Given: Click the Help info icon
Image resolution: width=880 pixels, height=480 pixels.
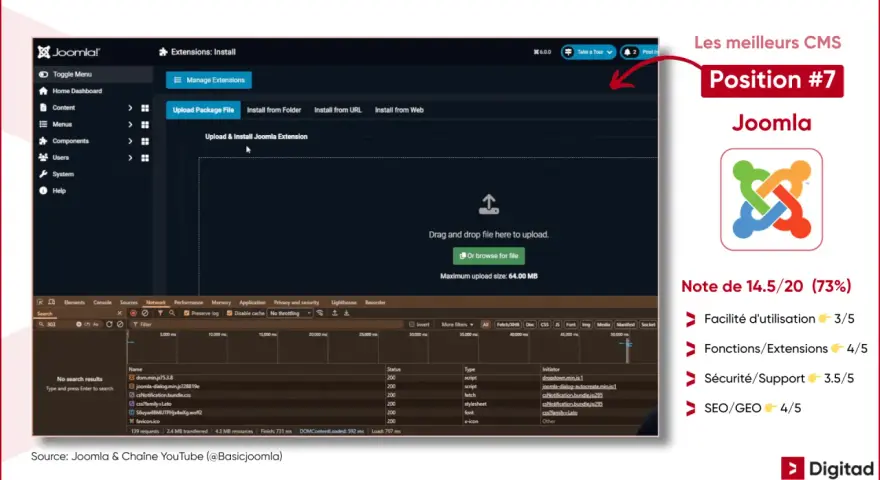Looking at the screenshot, I should pos(43,191).
